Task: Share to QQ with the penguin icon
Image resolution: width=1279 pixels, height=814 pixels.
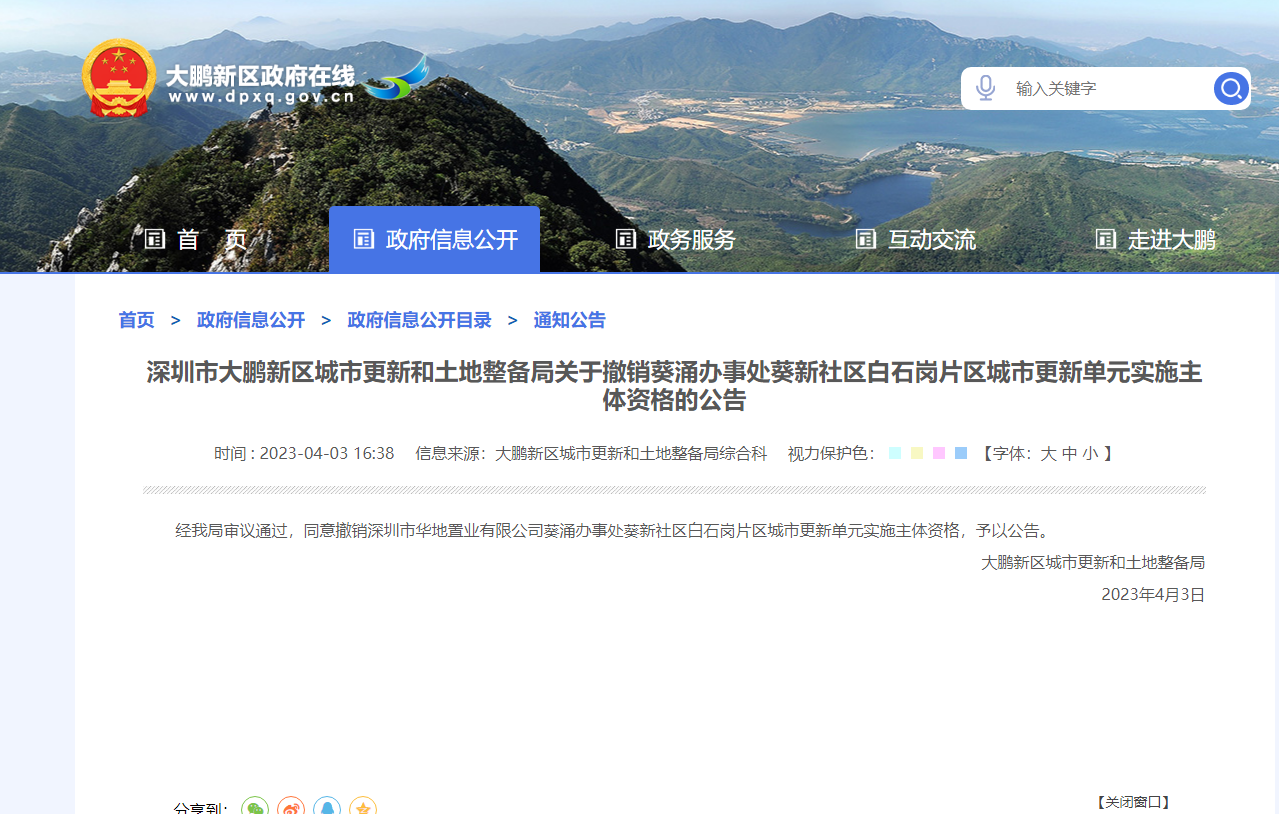Action: click(x=327, y=808)
